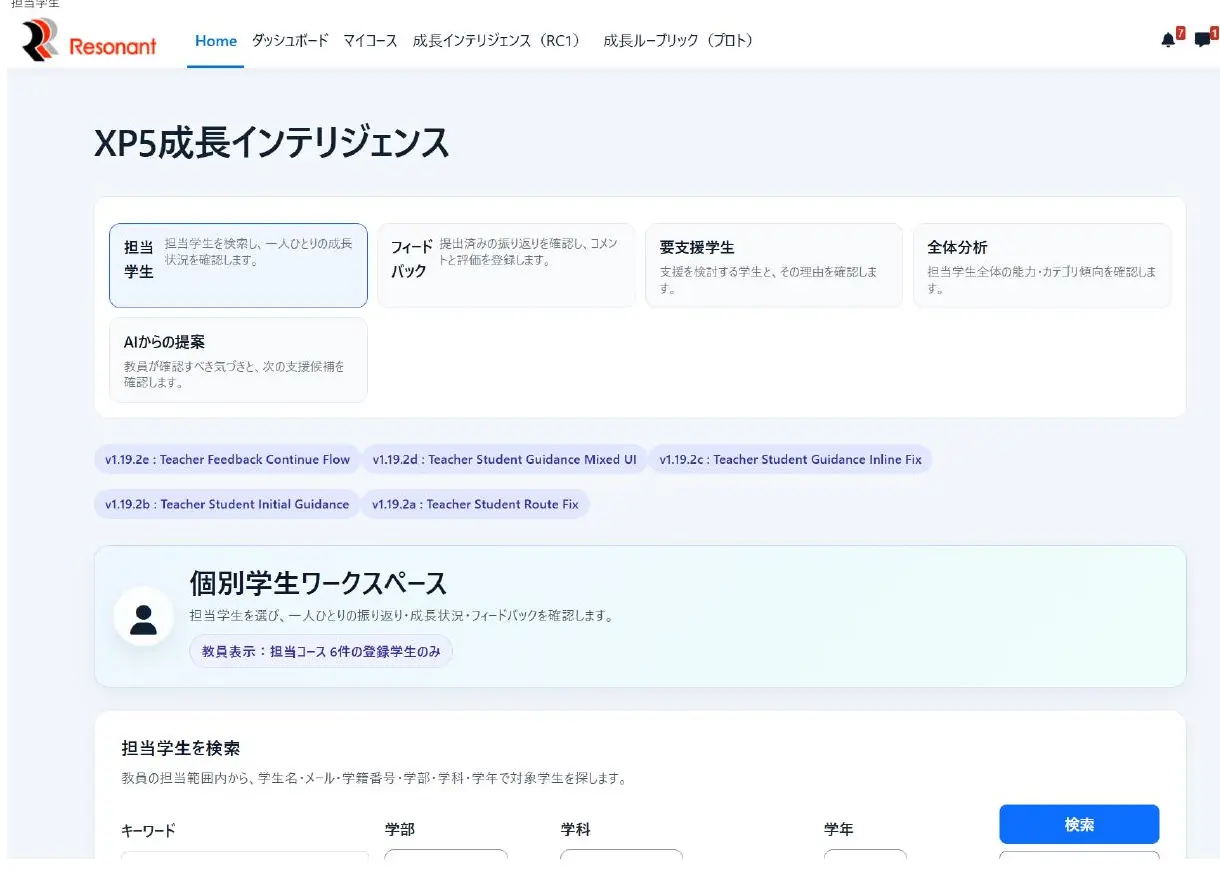Open the notifications bell icon
The width and height of the screenshot is (1220, 870).
(x=1168, y=40)
